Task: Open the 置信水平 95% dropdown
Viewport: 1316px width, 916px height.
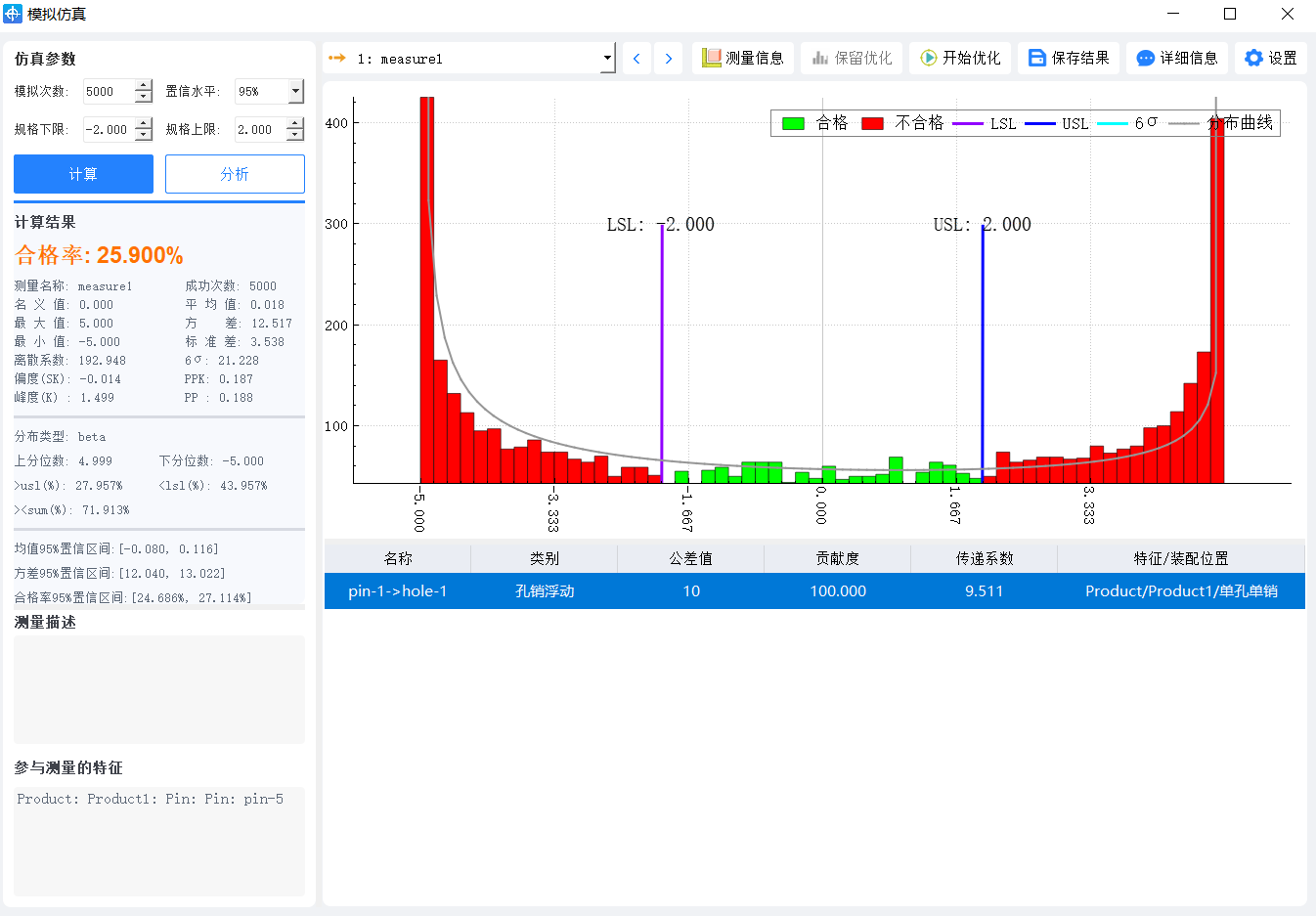Action: point(295,92)
